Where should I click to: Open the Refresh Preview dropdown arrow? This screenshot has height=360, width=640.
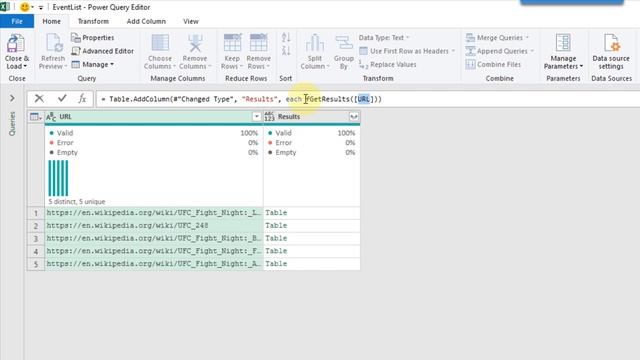(65, 66)
